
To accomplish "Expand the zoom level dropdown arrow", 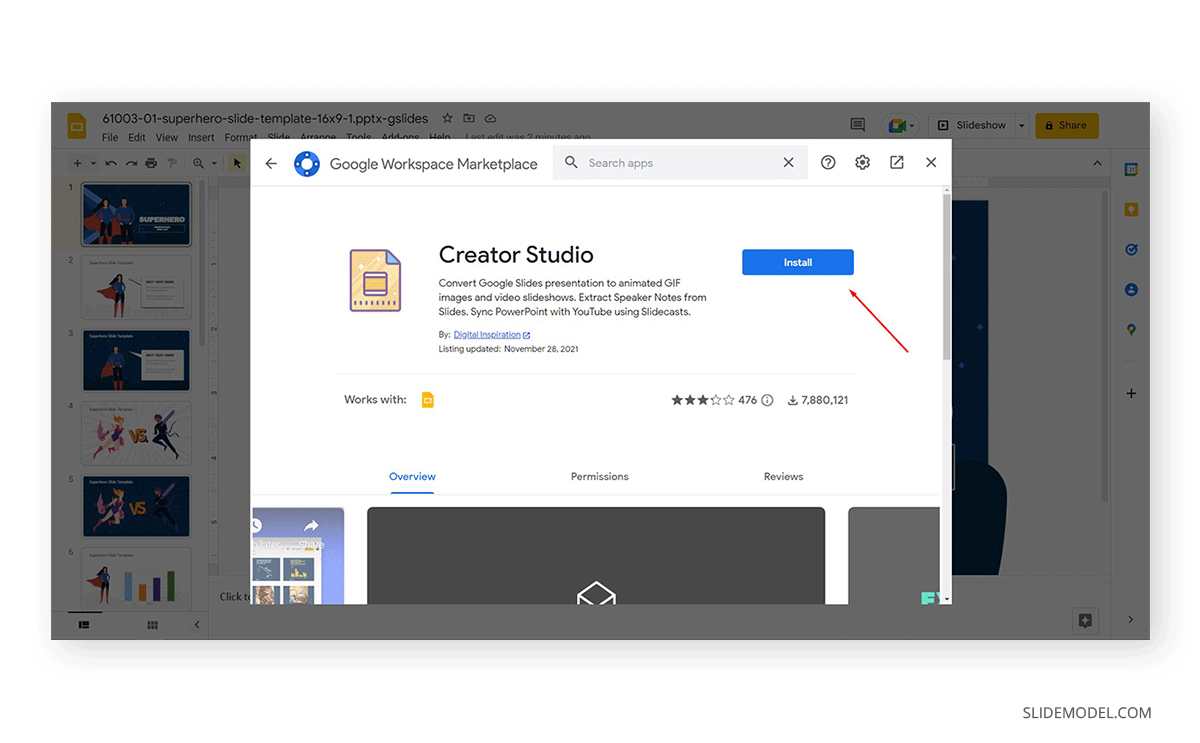I will [x=213, y=163].
